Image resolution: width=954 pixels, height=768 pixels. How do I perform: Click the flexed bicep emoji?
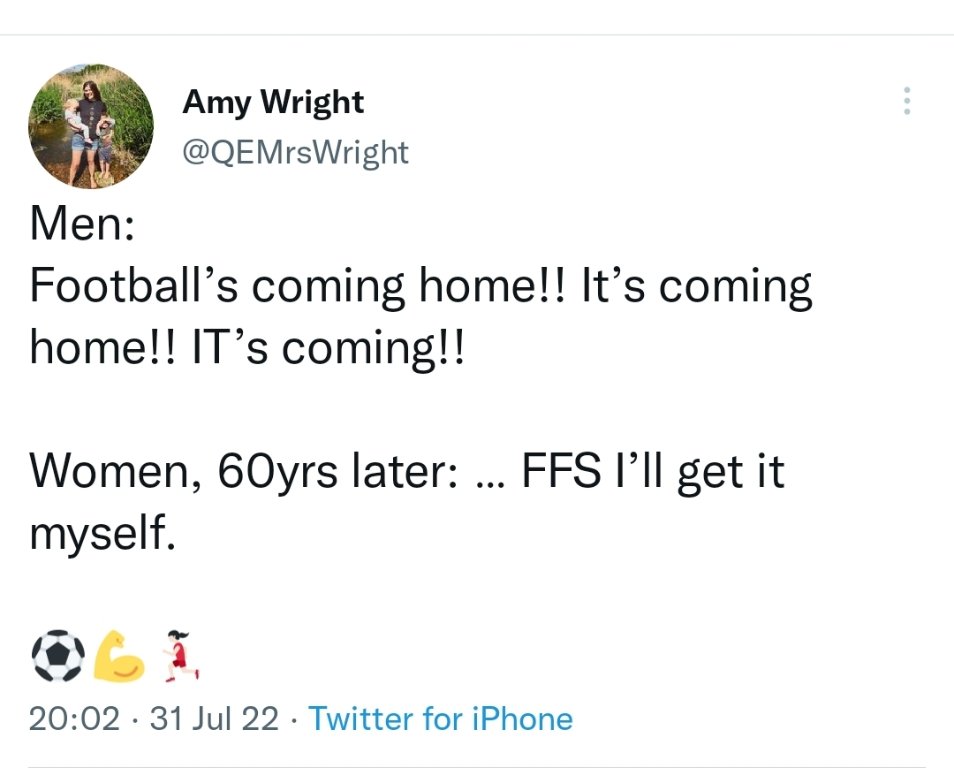[120, 655]
